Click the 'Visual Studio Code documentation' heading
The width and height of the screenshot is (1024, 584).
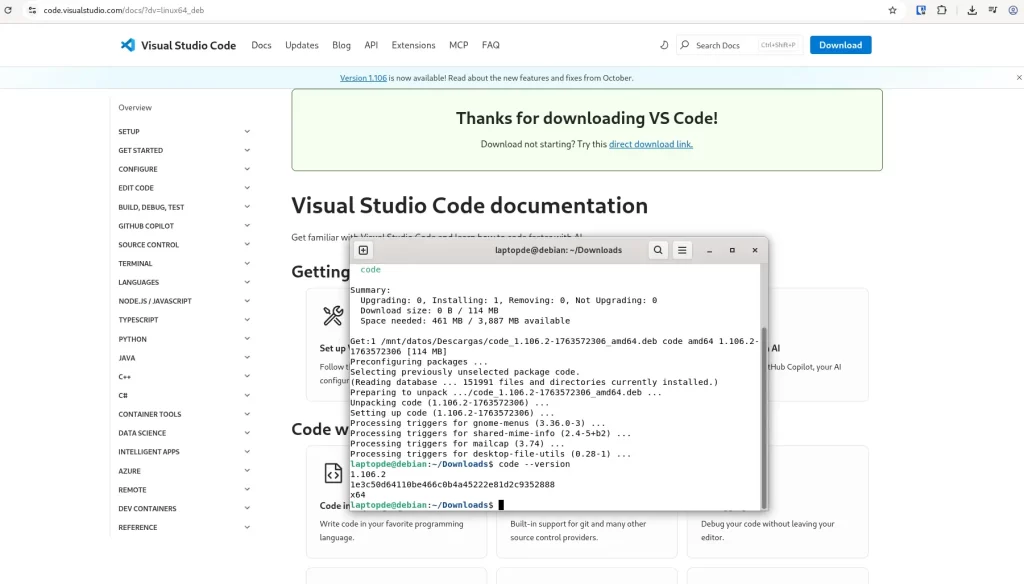(x=470, y=206)
